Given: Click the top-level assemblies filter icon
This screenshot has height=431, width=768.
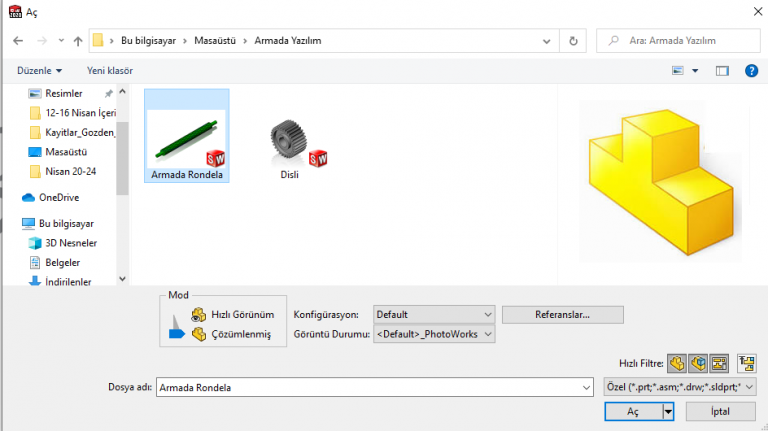Looking at the screenshot, I should 746,363.
